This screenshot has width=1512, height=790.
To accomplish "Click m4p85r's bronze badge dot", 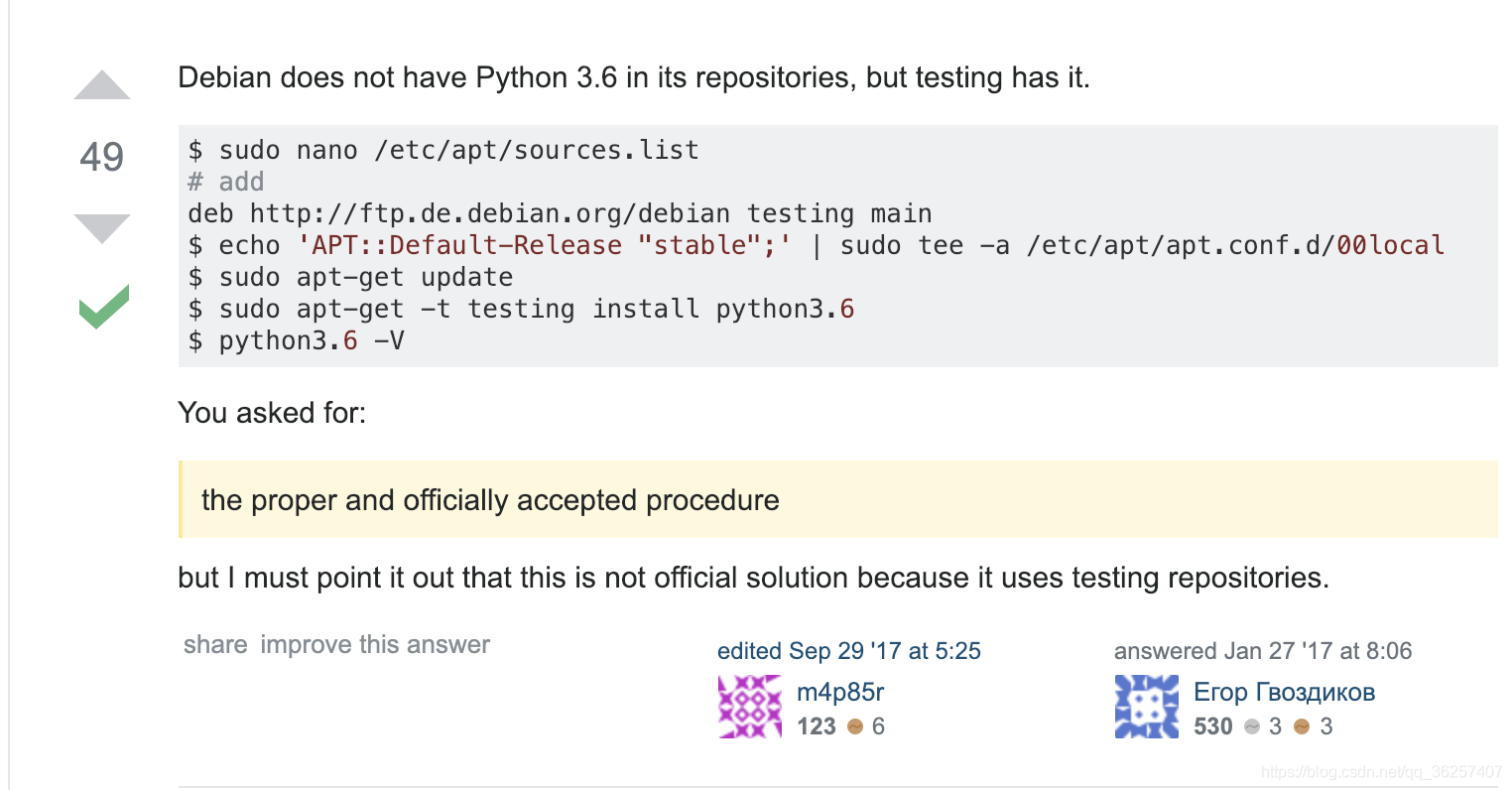I will coord(855,726).
